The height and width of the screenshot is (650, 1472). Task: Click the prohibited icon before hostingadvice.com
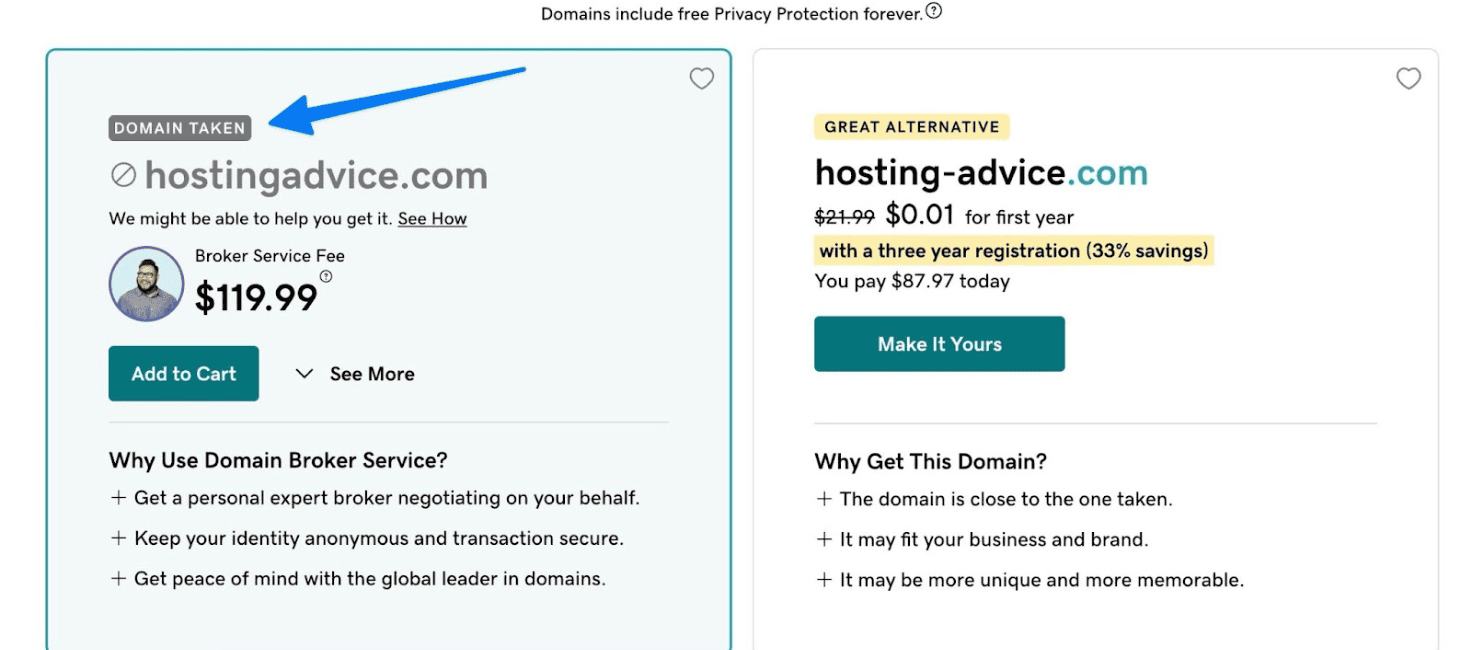pos(123,176)
